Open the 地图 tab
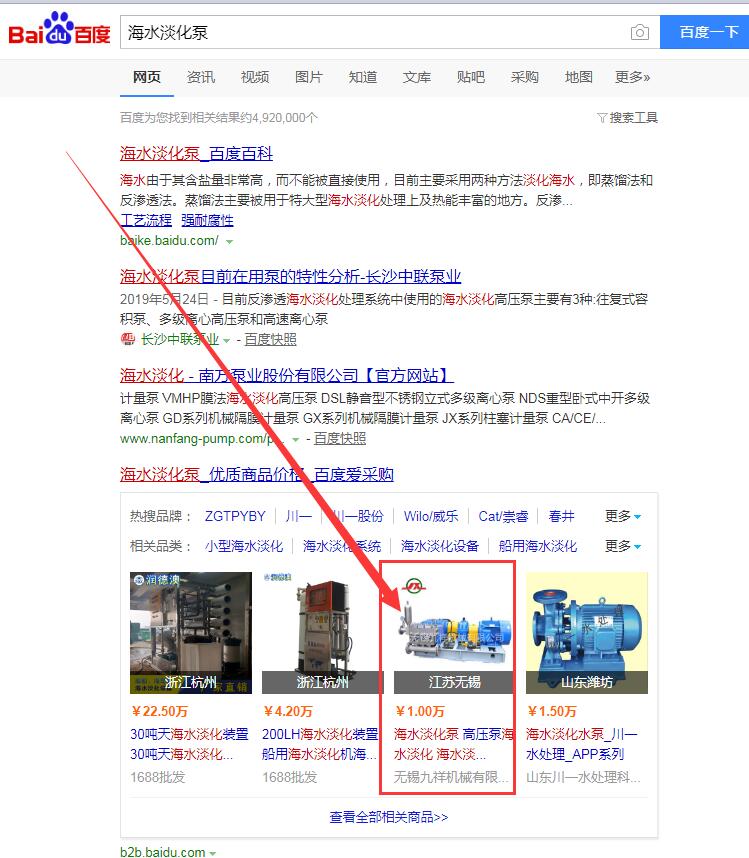This screenshot has width=749, height=858. coord(578,77)
